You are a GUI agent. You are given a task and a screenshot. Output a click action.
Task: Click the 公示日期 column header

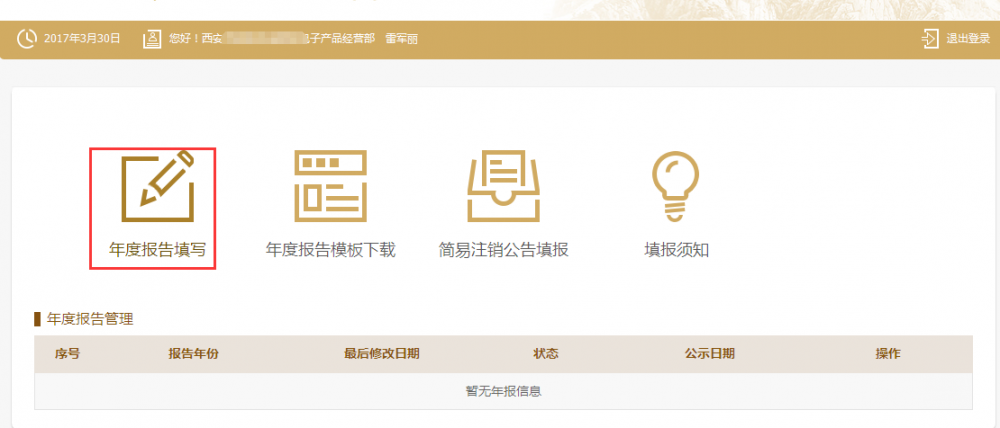click(x=709, y=354)
